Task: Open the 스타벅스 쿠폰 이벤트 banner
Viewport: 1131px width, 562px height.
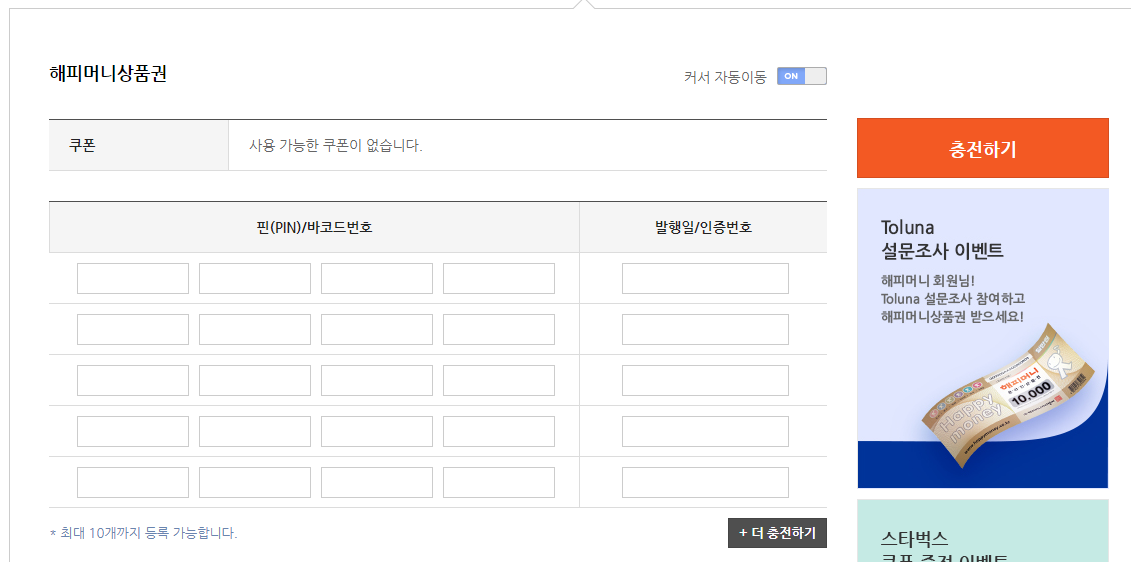Action: 982,530
